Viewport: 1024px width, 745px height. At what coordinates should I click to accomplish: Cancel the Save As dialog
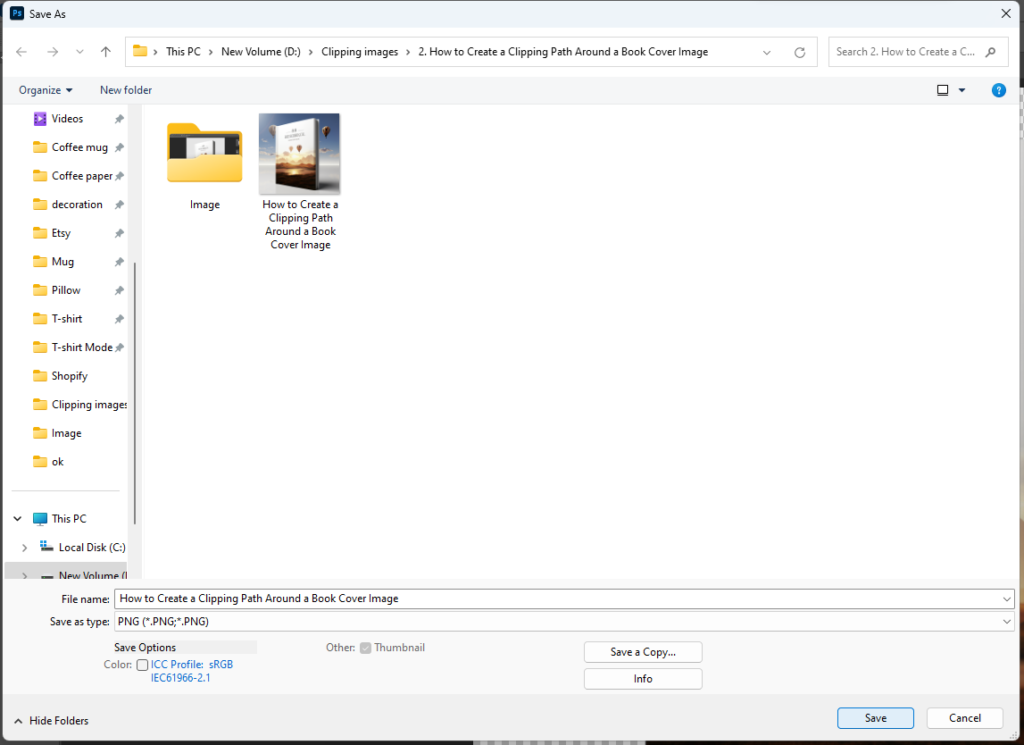tap(965, 718)
